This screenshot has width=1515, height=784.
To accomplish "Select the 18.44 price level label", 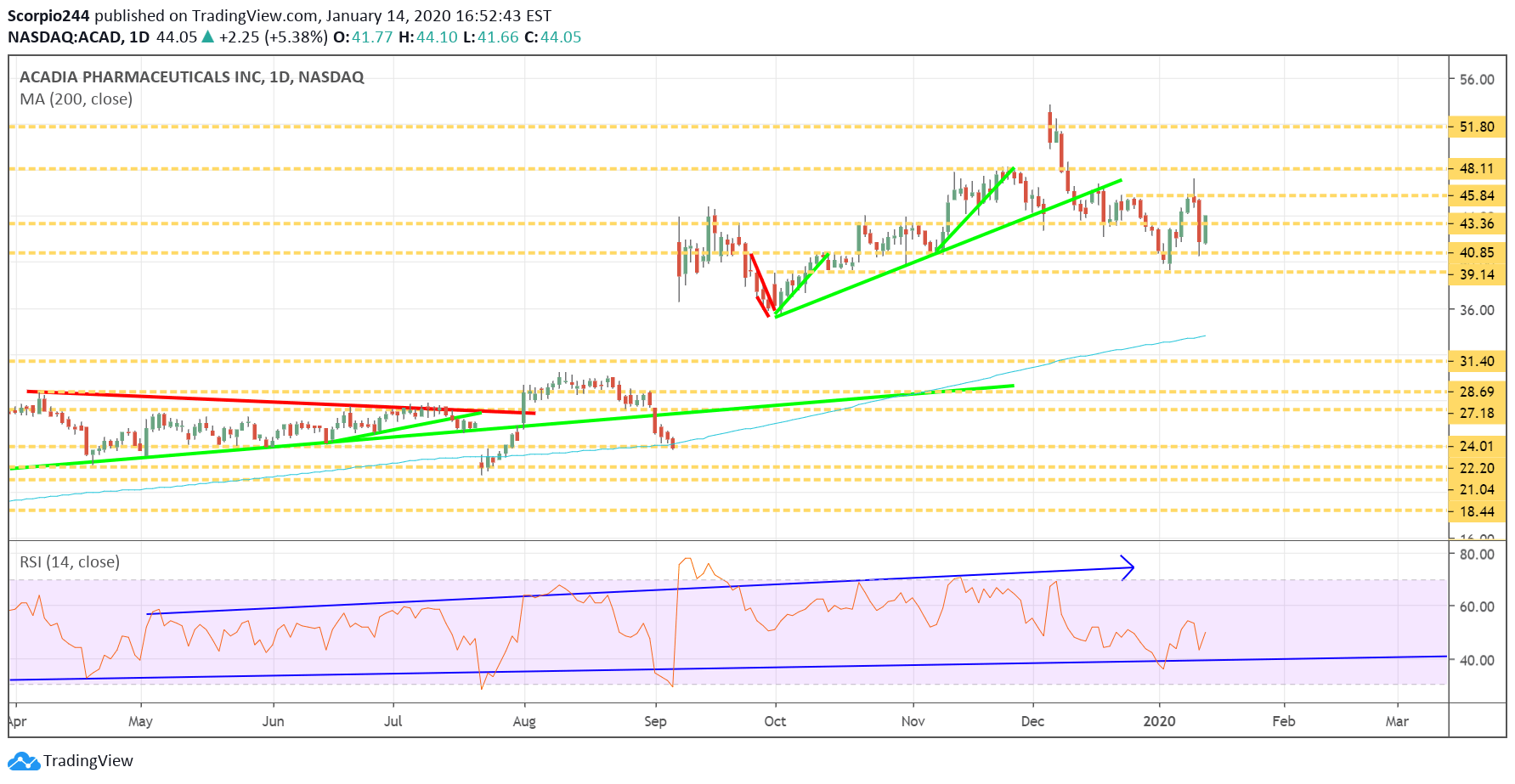I will (1477, 511).
